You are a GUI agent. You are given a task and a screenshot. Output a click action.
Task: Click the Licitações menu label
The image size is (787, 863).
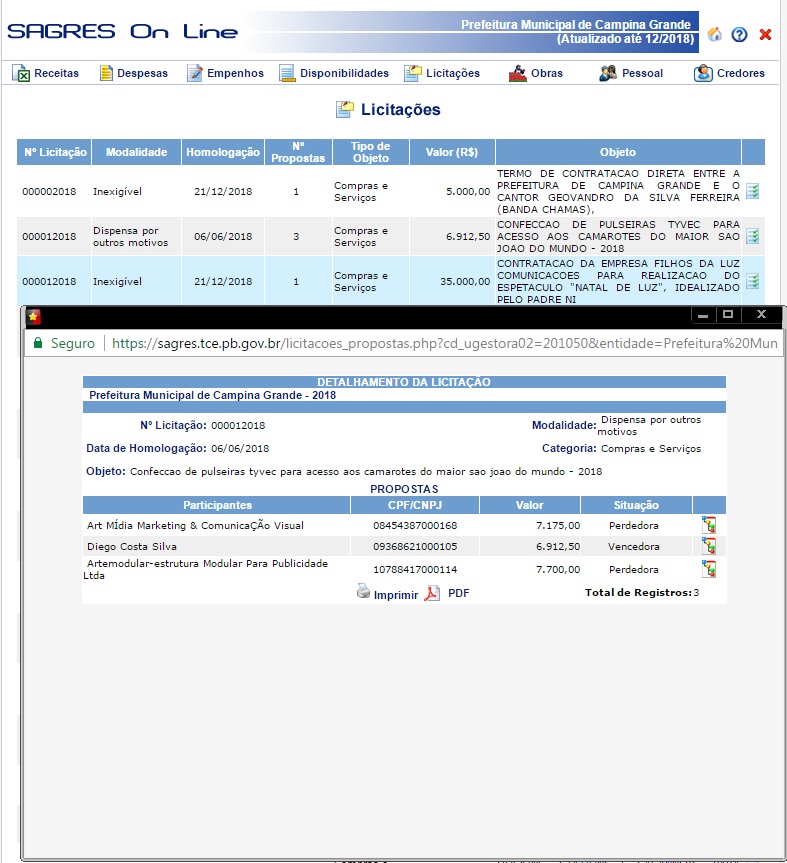pyautogui.click(x=452, y=73)
